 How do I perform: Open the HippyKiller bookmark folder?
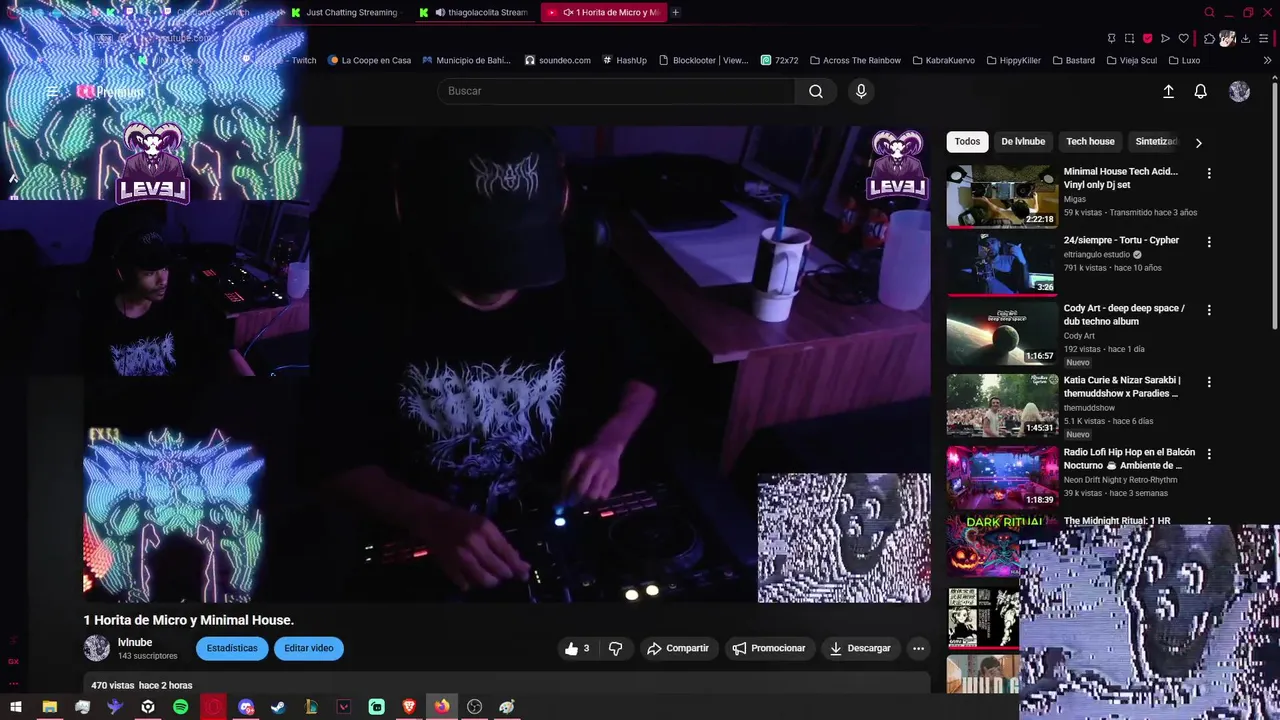[1013, 60]
